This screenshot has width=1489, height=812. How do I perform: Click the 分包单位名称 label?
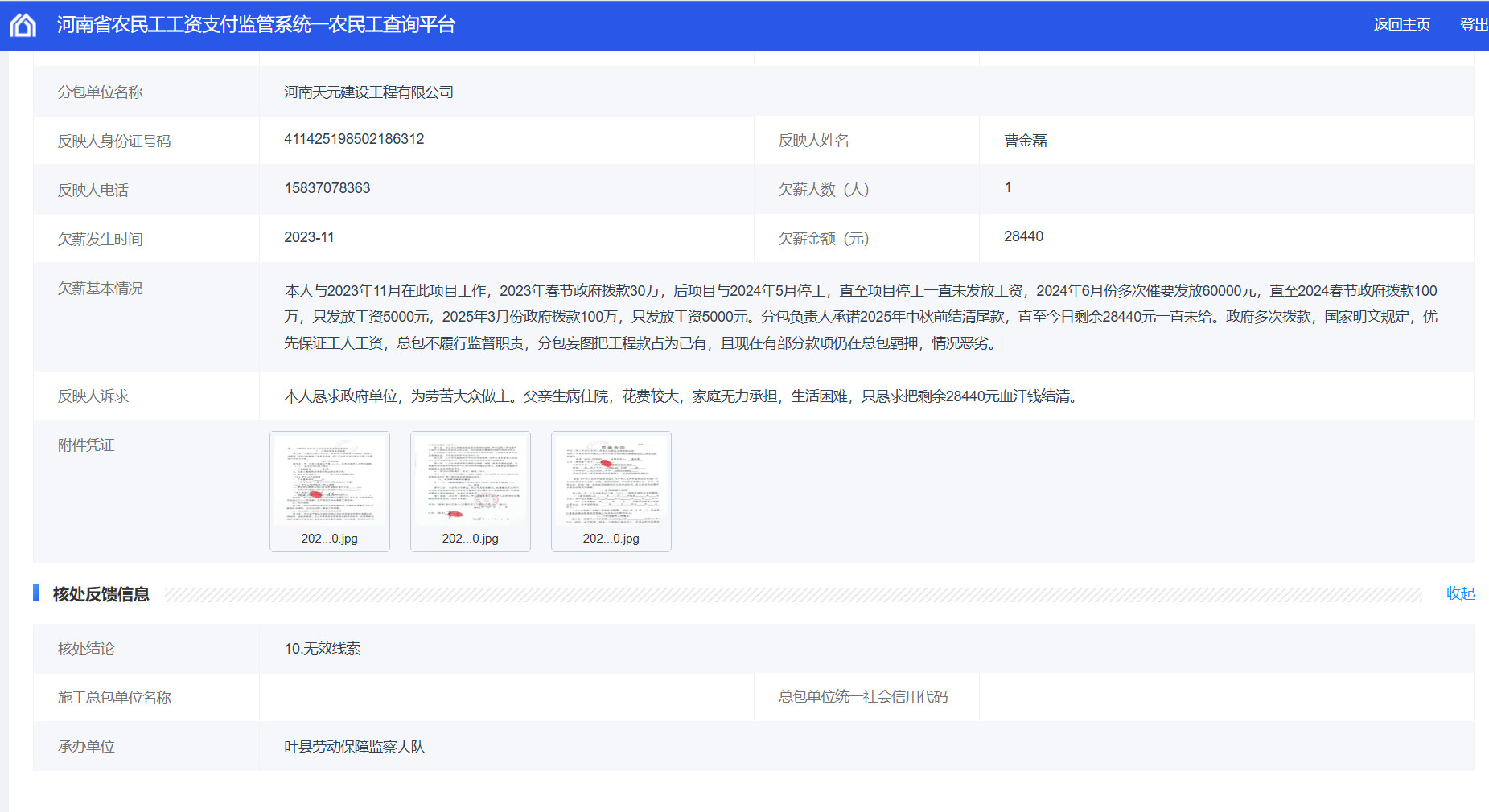[100, 92]
